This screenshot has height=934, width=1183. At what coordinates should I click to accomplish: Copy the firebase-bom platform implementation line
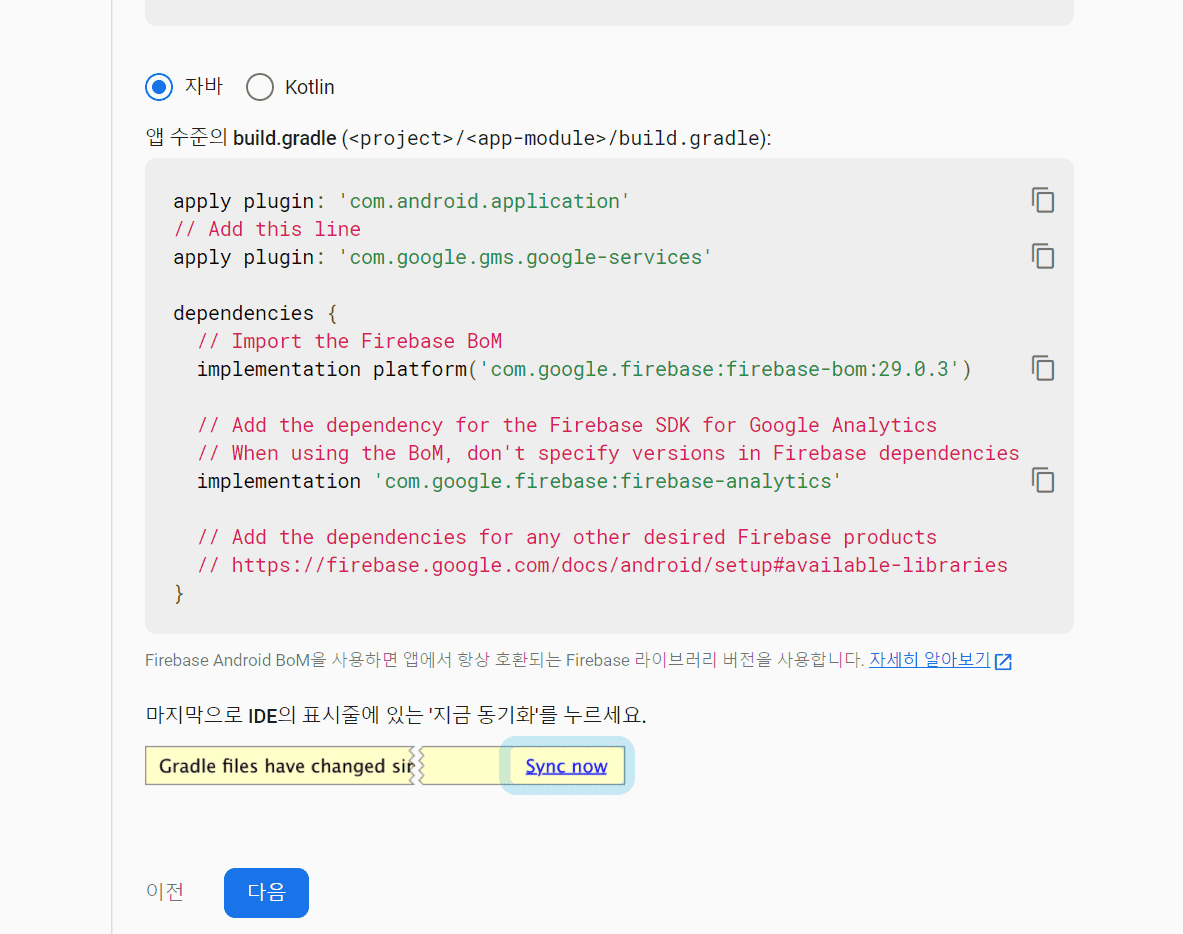pyautogui.click(x=1043, y=368)
